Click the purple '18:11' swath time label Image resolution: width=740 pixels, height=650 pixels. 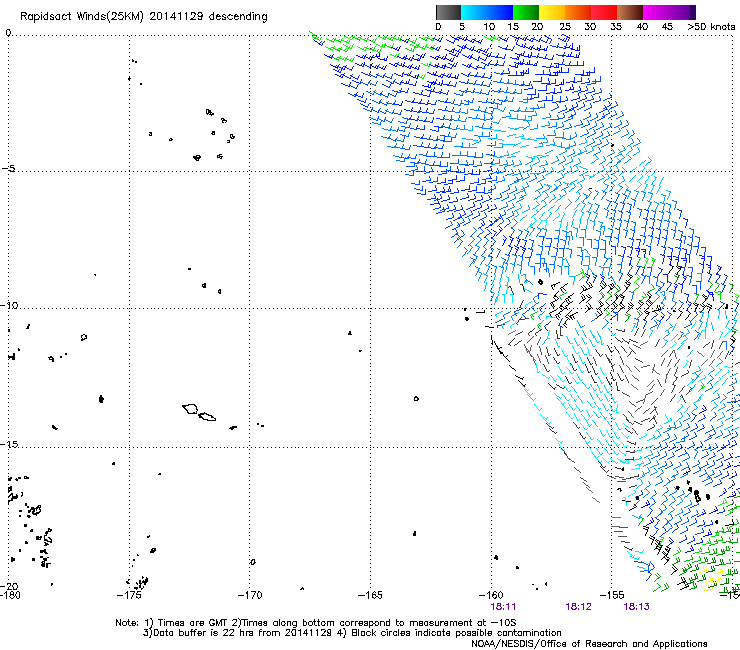(x=504, y=607)
